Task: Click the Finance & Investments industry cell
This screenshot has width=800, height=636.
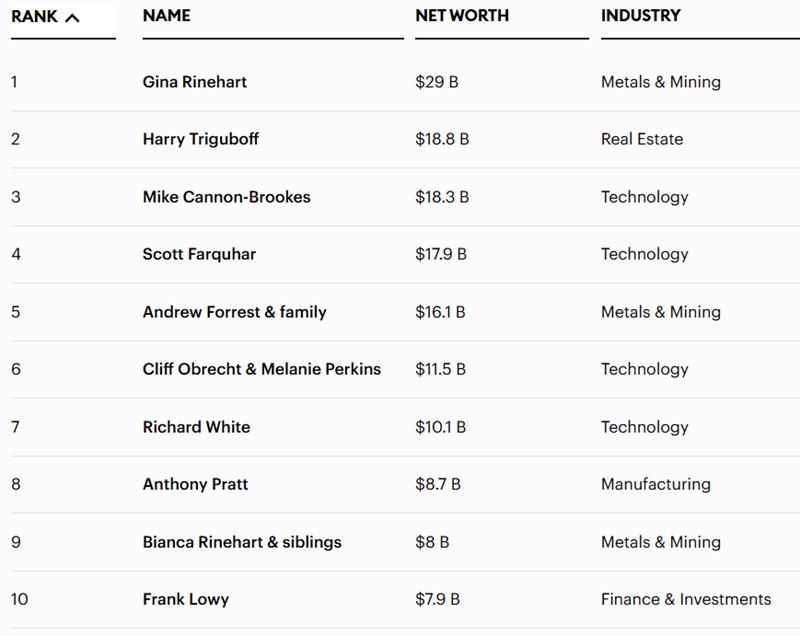Action: tap(686, 599)
